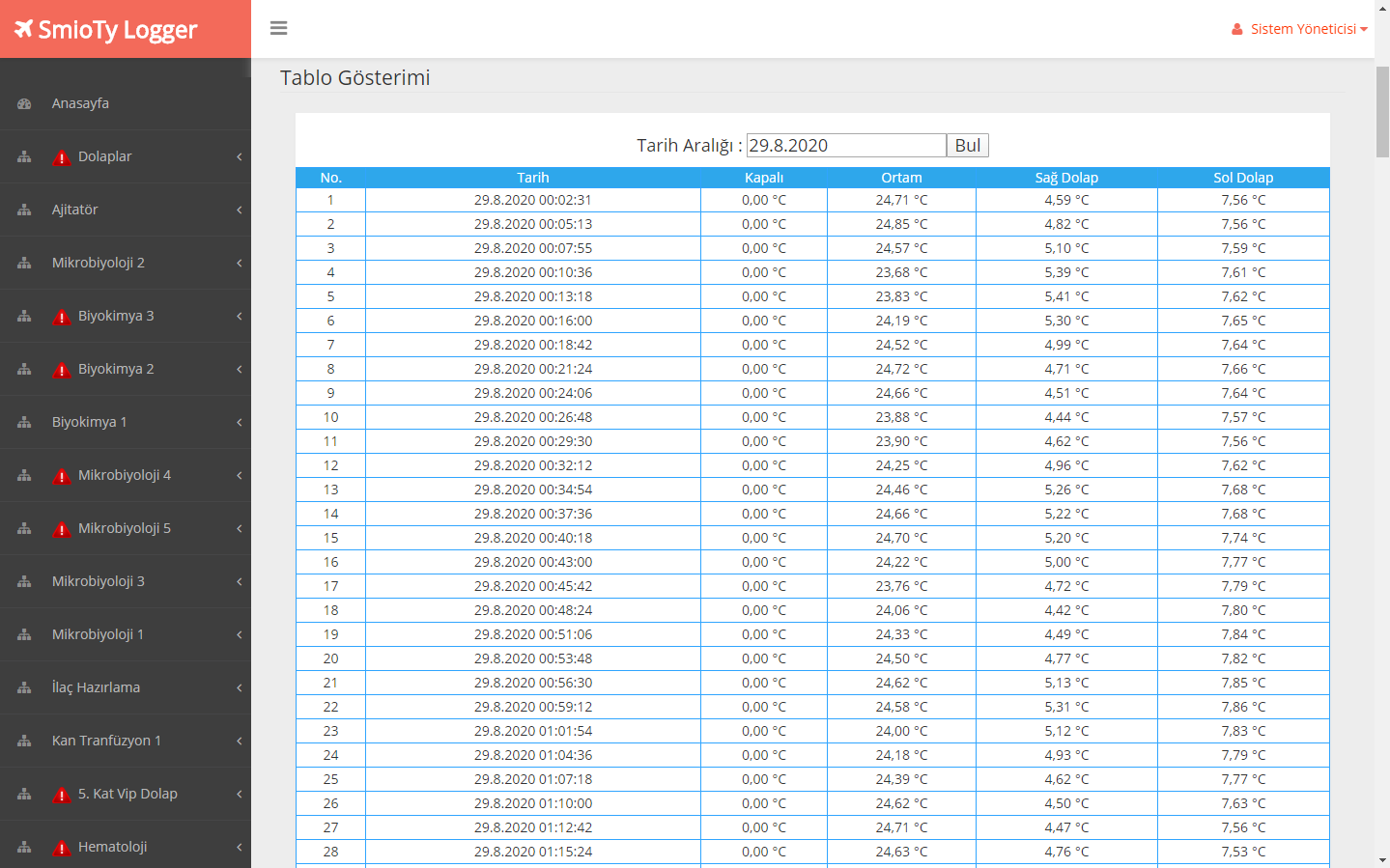
Task: Select the timestamp 29.8.2020 00:59:12
Action: 533,707
